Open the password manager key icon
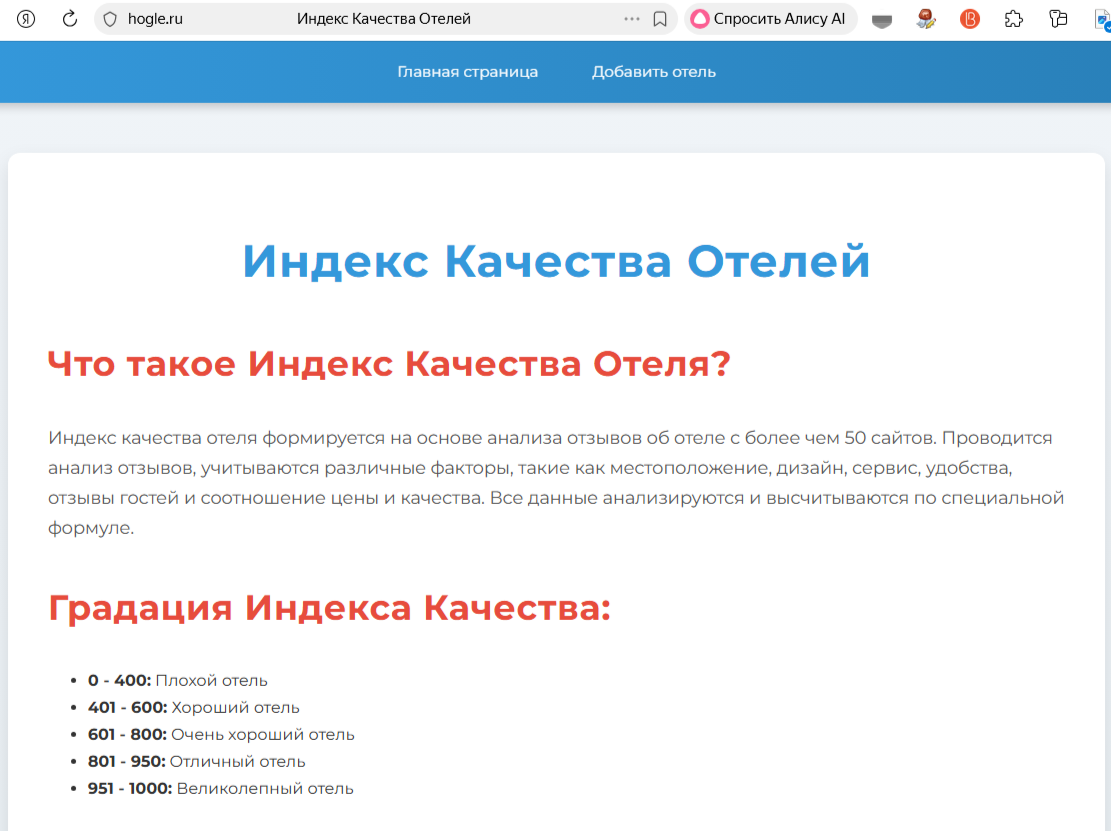Viewport: 1111px width, 831px height. point(1059,19)
